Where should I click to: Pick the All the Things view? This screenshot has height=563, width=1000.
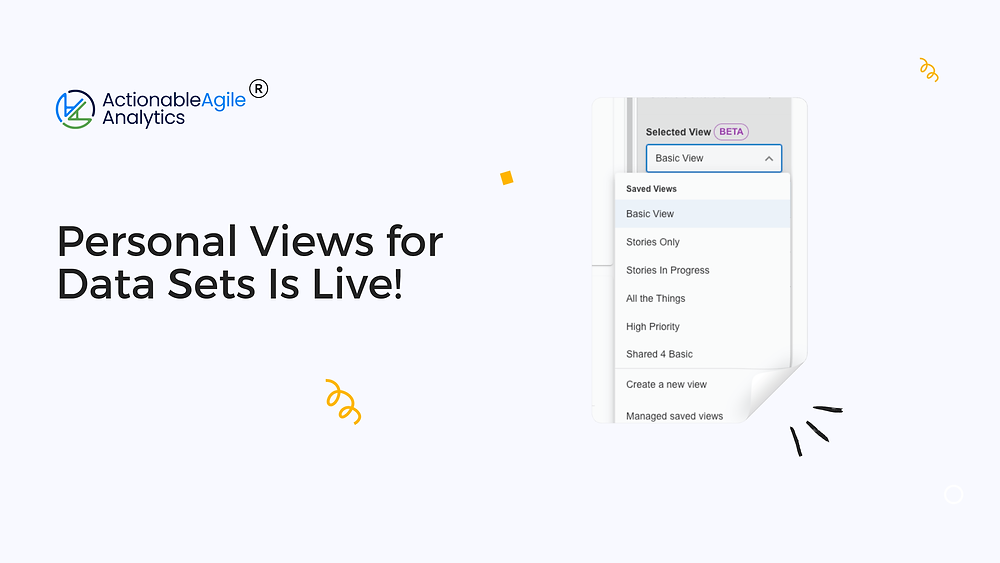click(655, 298)
